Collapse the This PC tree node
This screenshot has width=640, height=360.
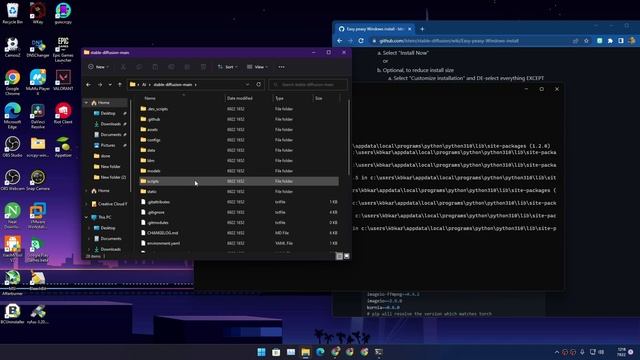[86, 218]
